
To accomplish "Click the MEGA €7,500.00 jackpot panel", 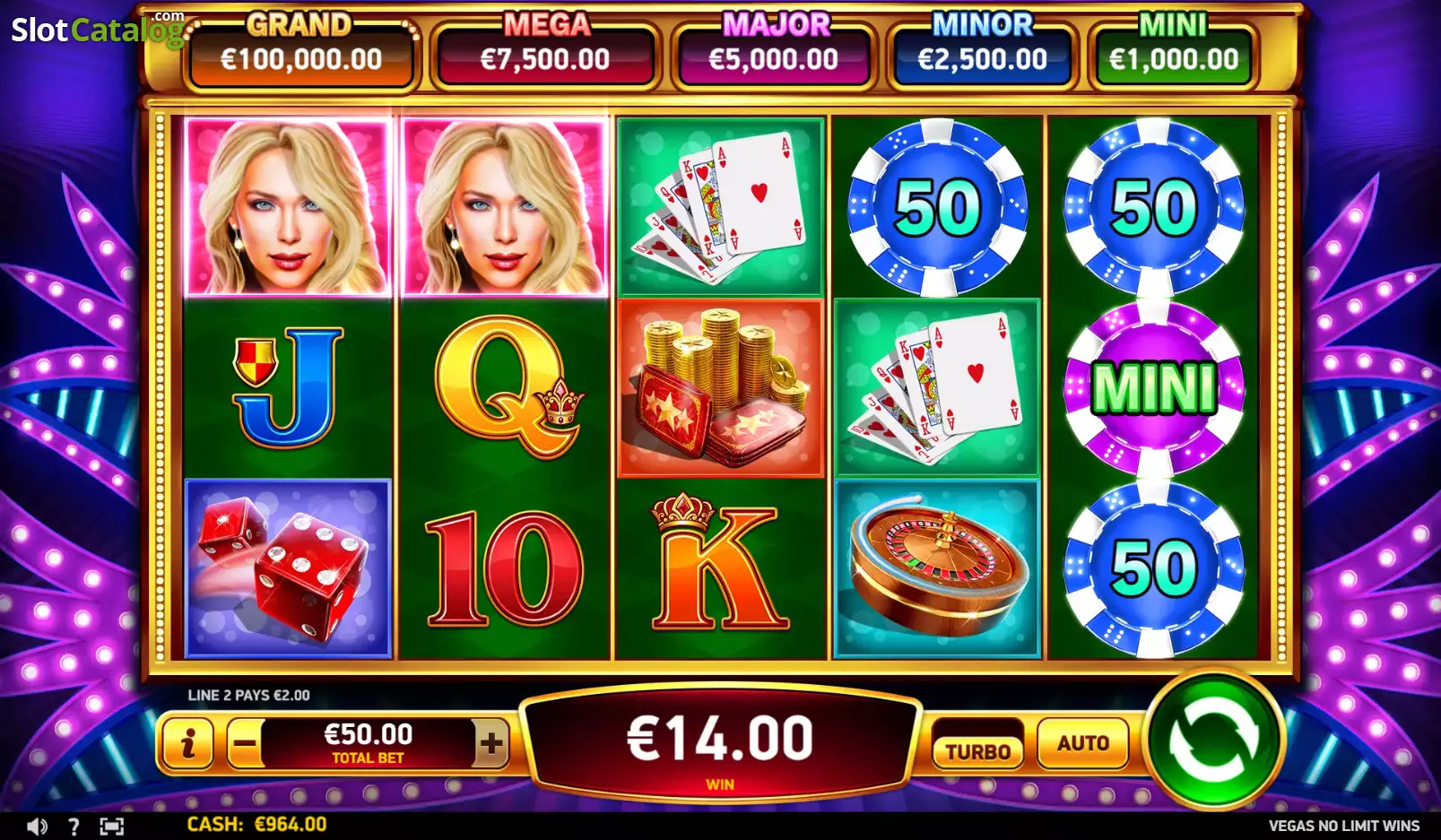I will point(545,51).
